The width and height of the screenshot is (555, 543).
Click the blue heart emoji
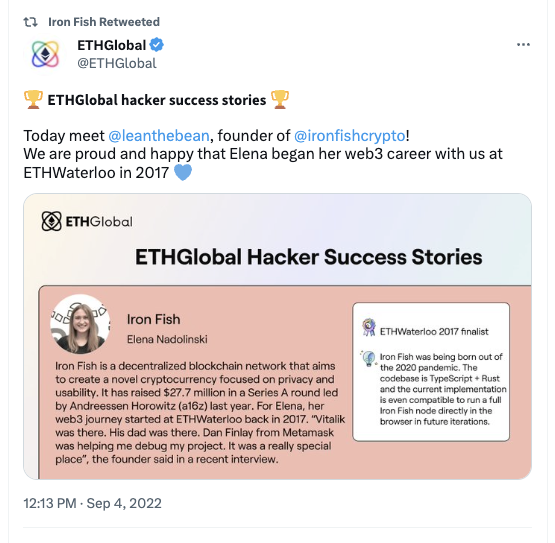[x=183, y=172]
